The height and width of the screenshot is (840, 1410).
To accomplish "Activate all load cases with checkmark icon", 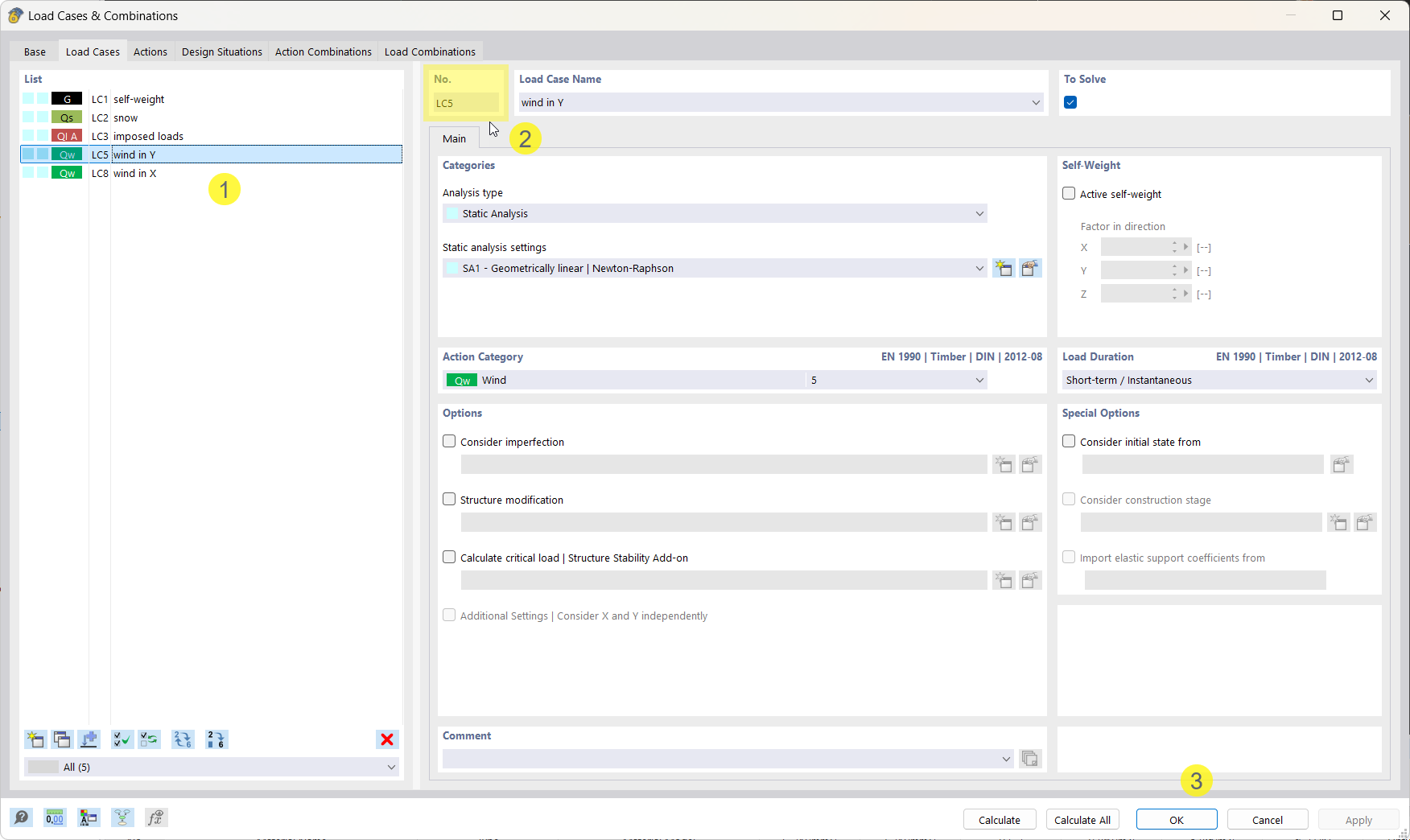I will [122, 739].
